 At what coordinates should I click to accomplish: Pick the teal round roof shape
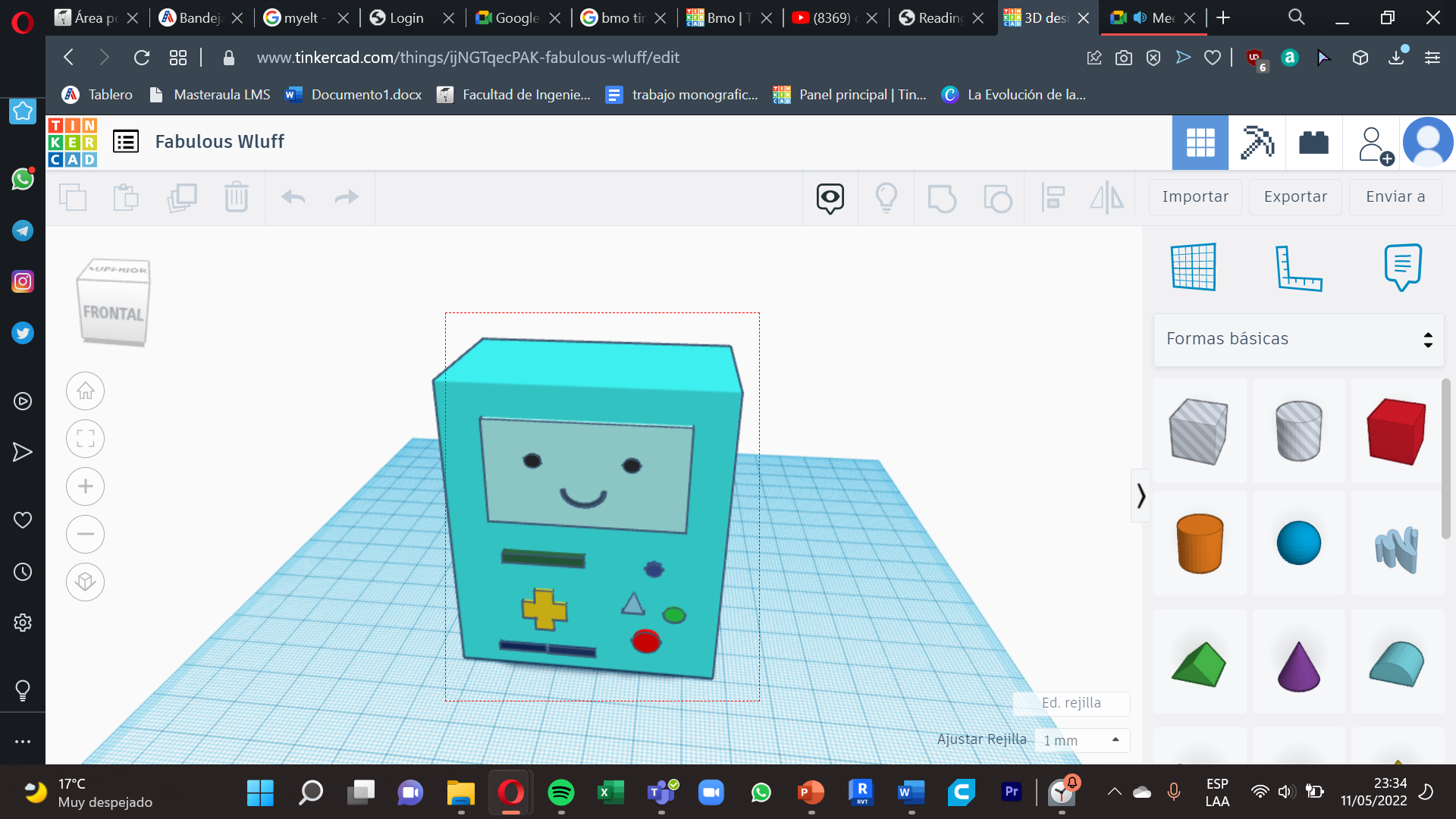pos(1397,664)
